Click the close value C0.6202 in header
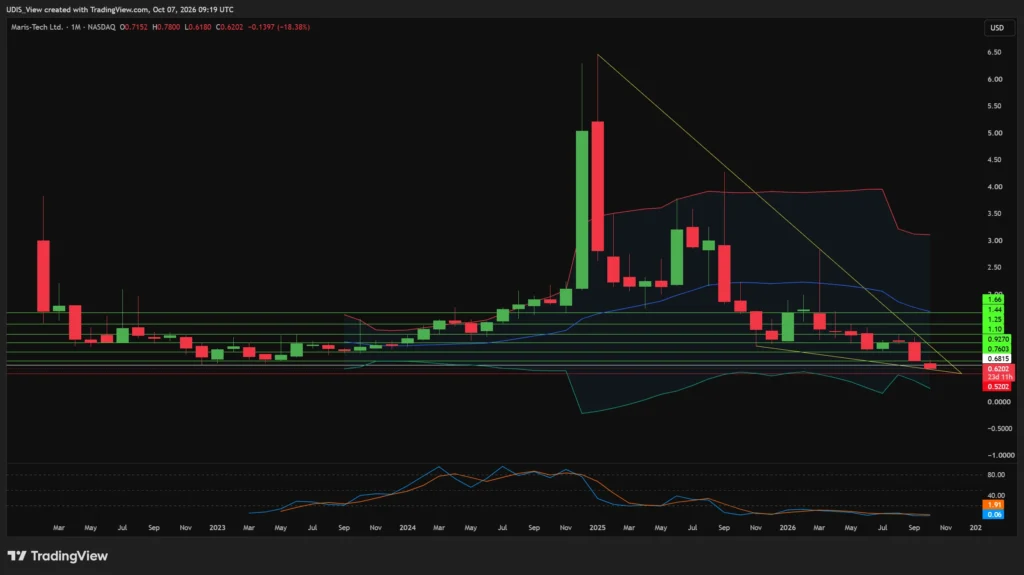 [229, 27]
